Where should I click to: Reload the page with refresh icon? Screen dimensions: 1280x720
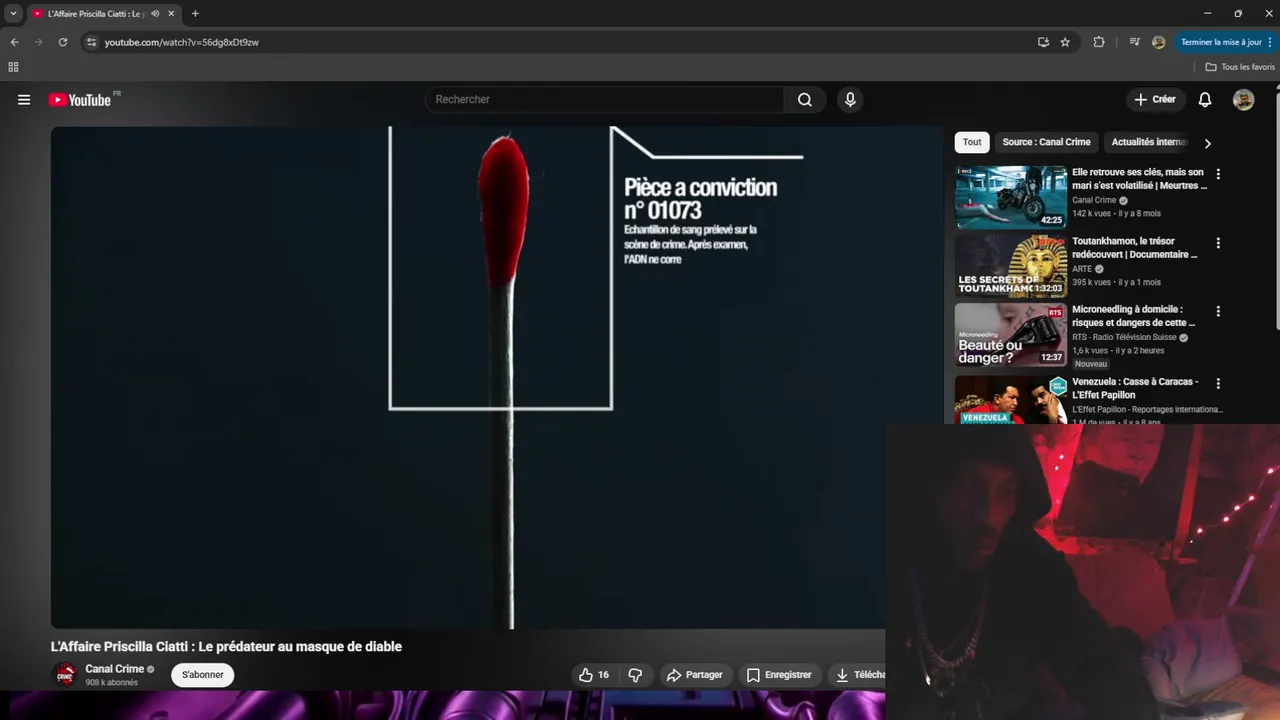(62, 42)
